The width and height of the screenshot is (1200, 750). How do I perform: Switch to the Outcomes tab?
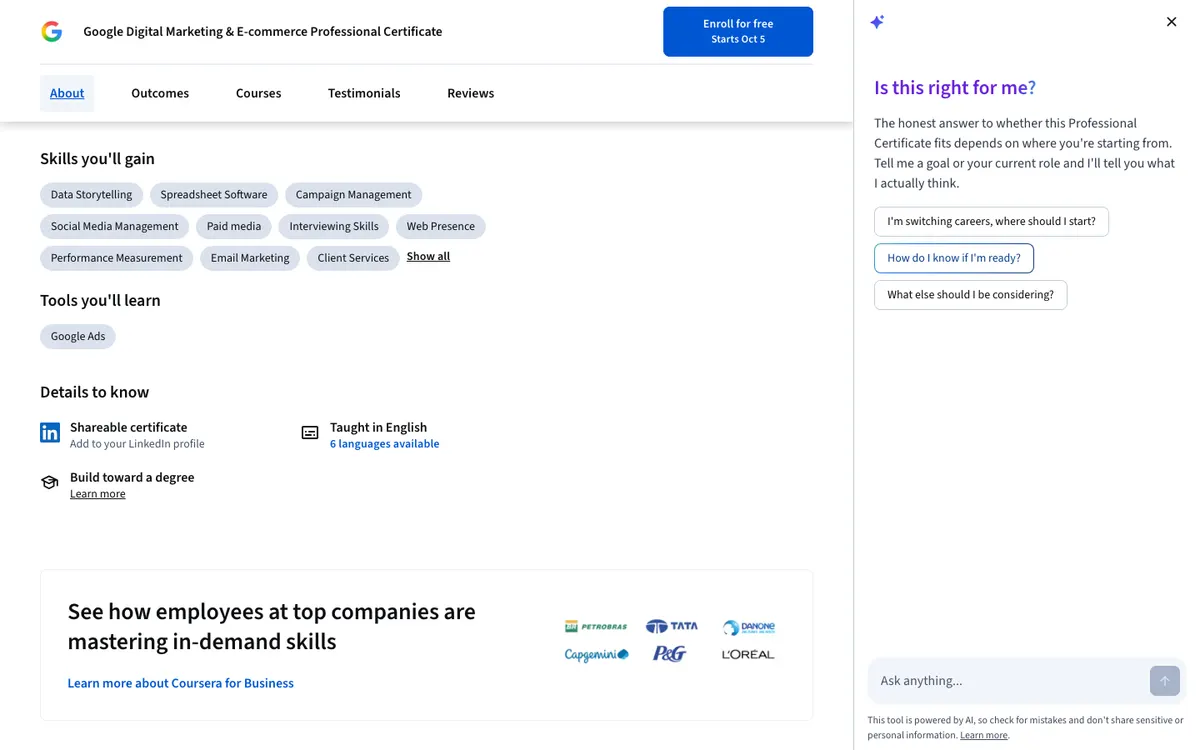tap(160, 93)
